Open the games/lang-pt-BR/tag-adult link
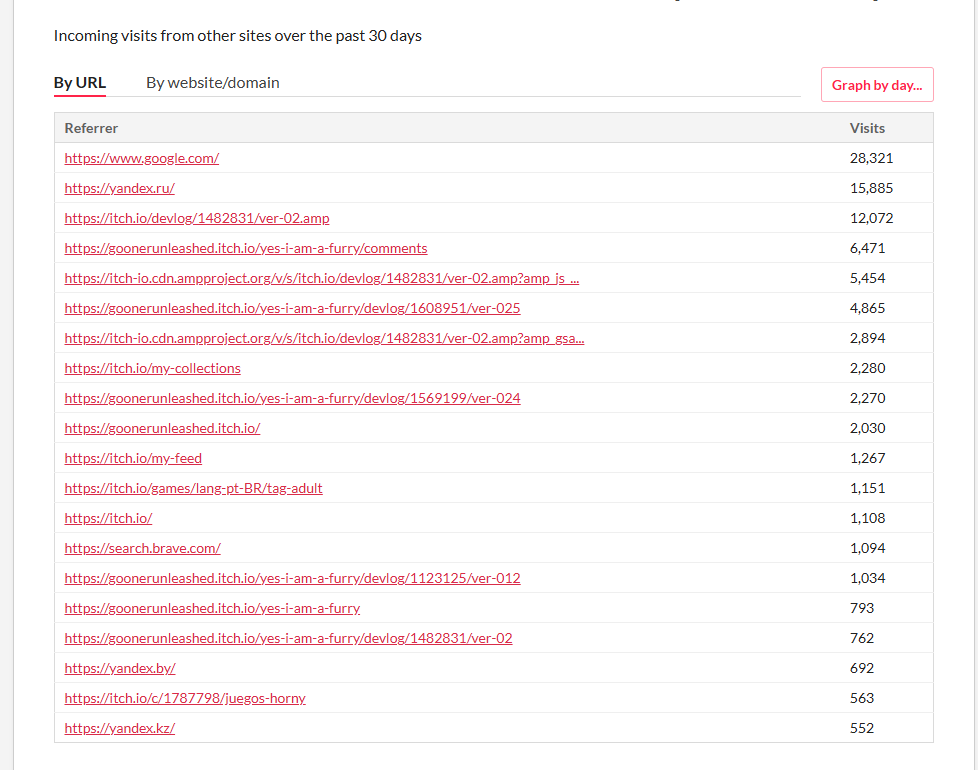This screenshot has height=770, width=978. coord(193,488)
